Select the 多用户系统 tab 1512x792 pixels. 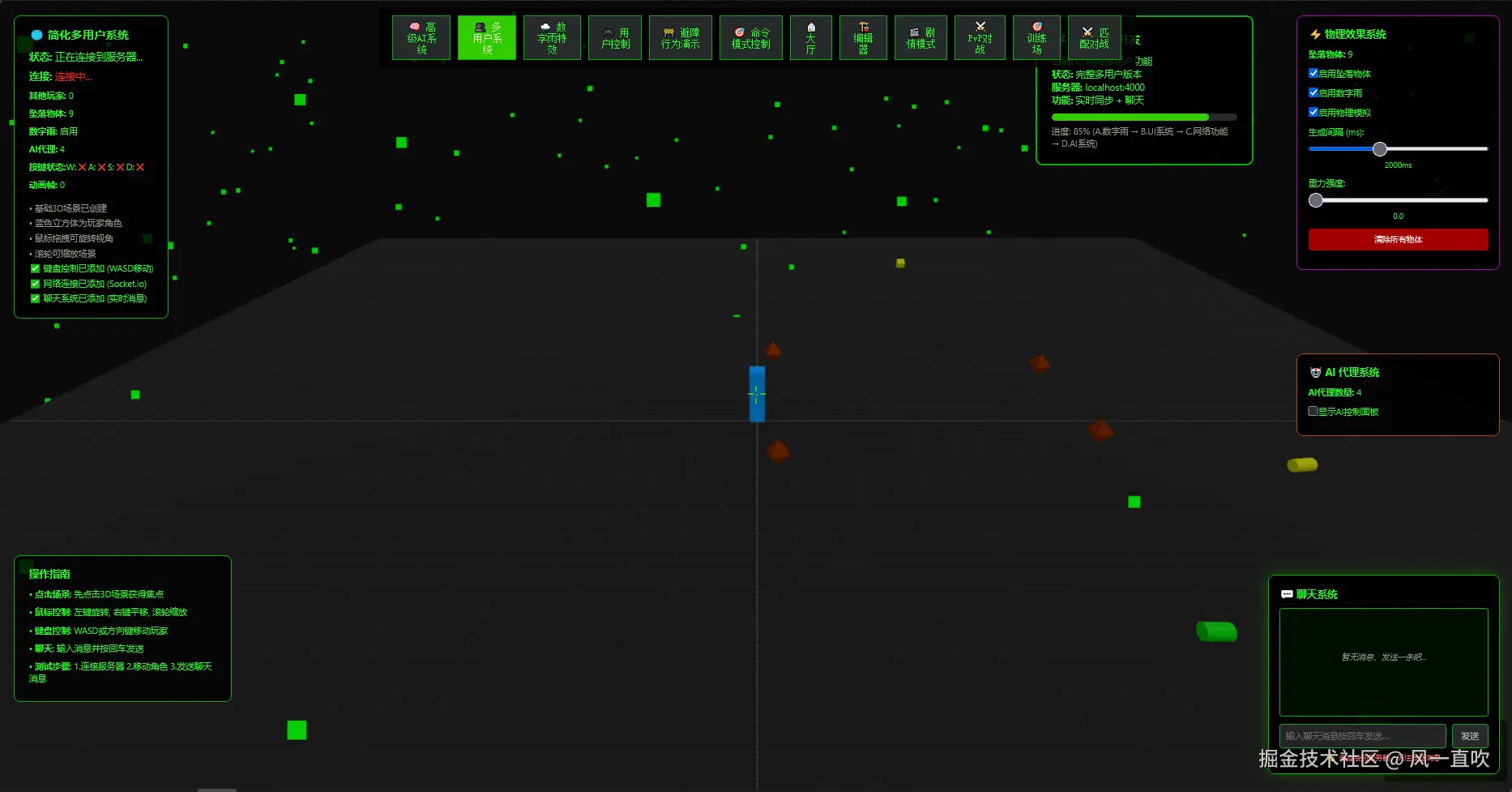[x=487, y=38]
